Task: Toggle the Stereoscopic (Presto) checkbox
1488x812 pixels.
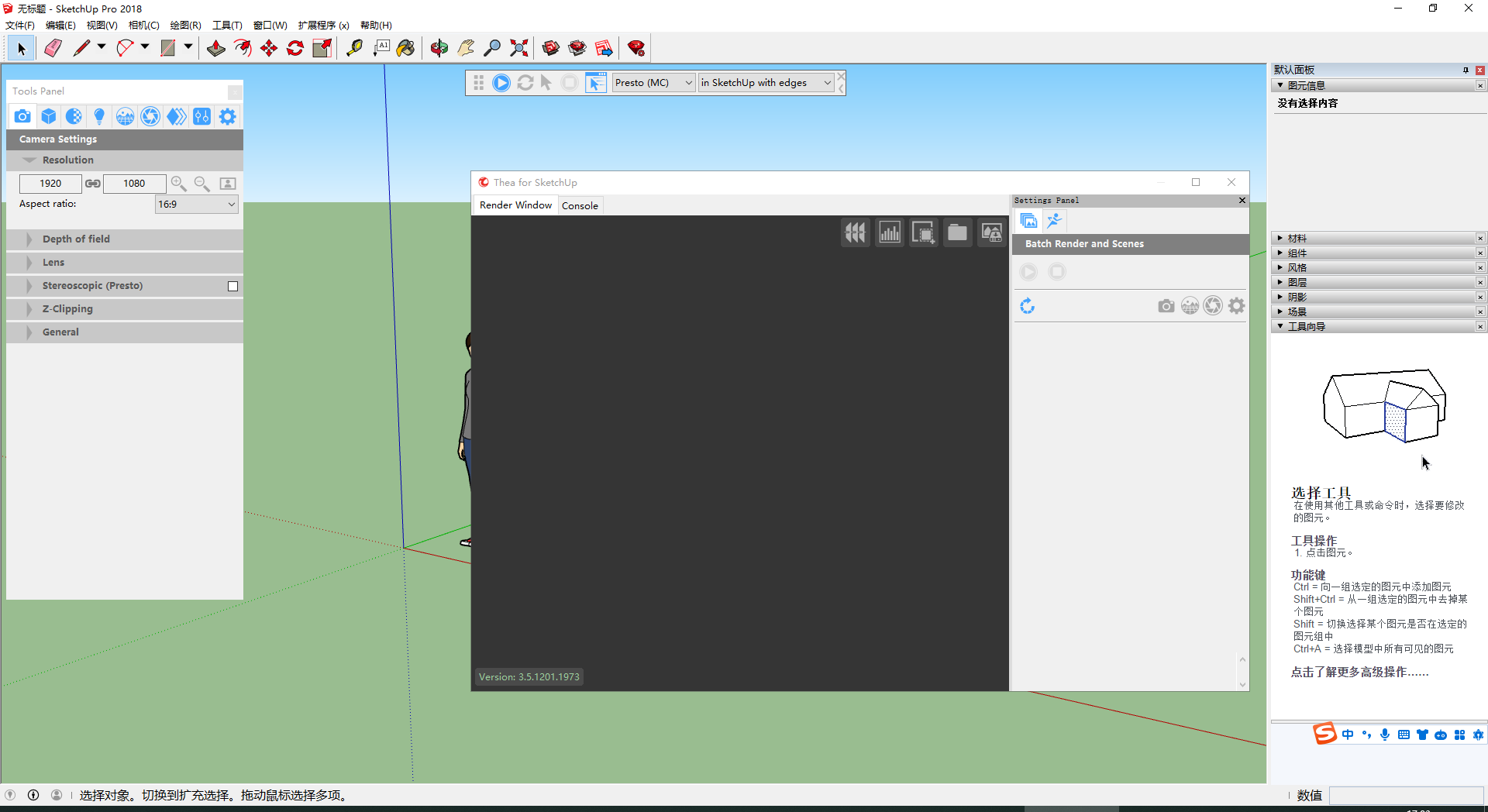Action: point(232,286)
